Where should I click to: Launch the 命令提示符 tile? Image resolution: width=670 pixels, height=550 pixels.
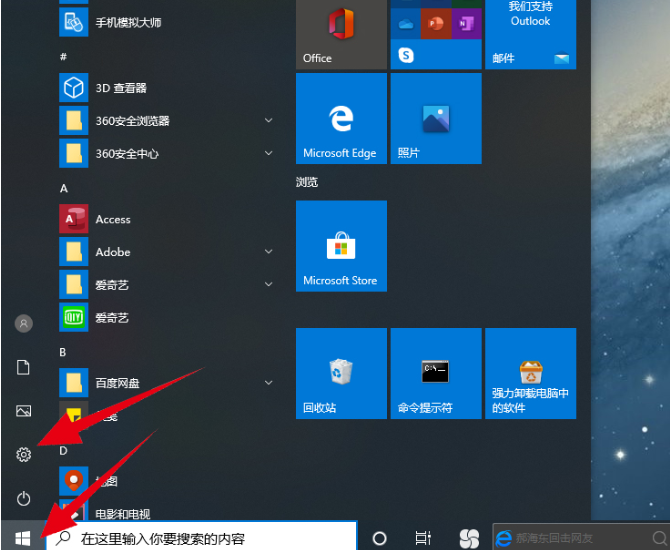point(436,374)
